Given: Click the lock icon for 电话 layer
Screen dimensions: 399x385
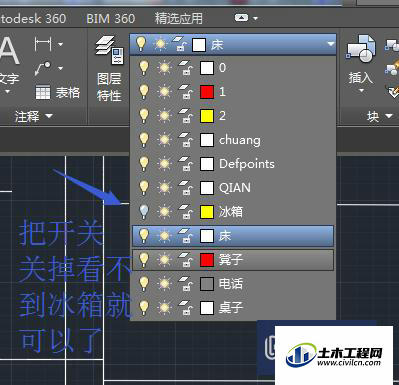Looking at the screenshot, I should tap(185, 284).
